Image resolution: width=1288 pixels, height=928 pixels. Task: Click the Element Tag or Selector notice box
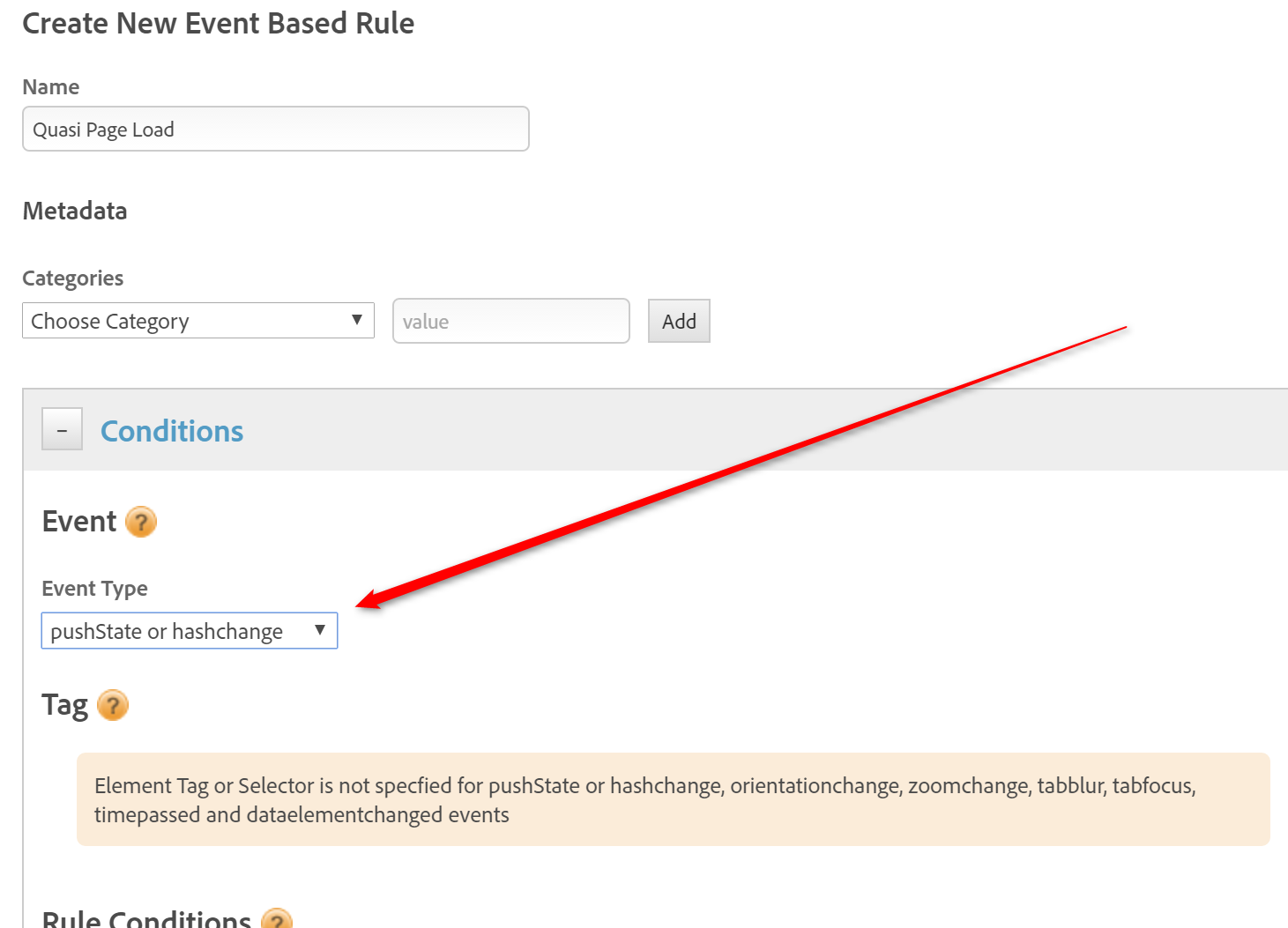673,799
